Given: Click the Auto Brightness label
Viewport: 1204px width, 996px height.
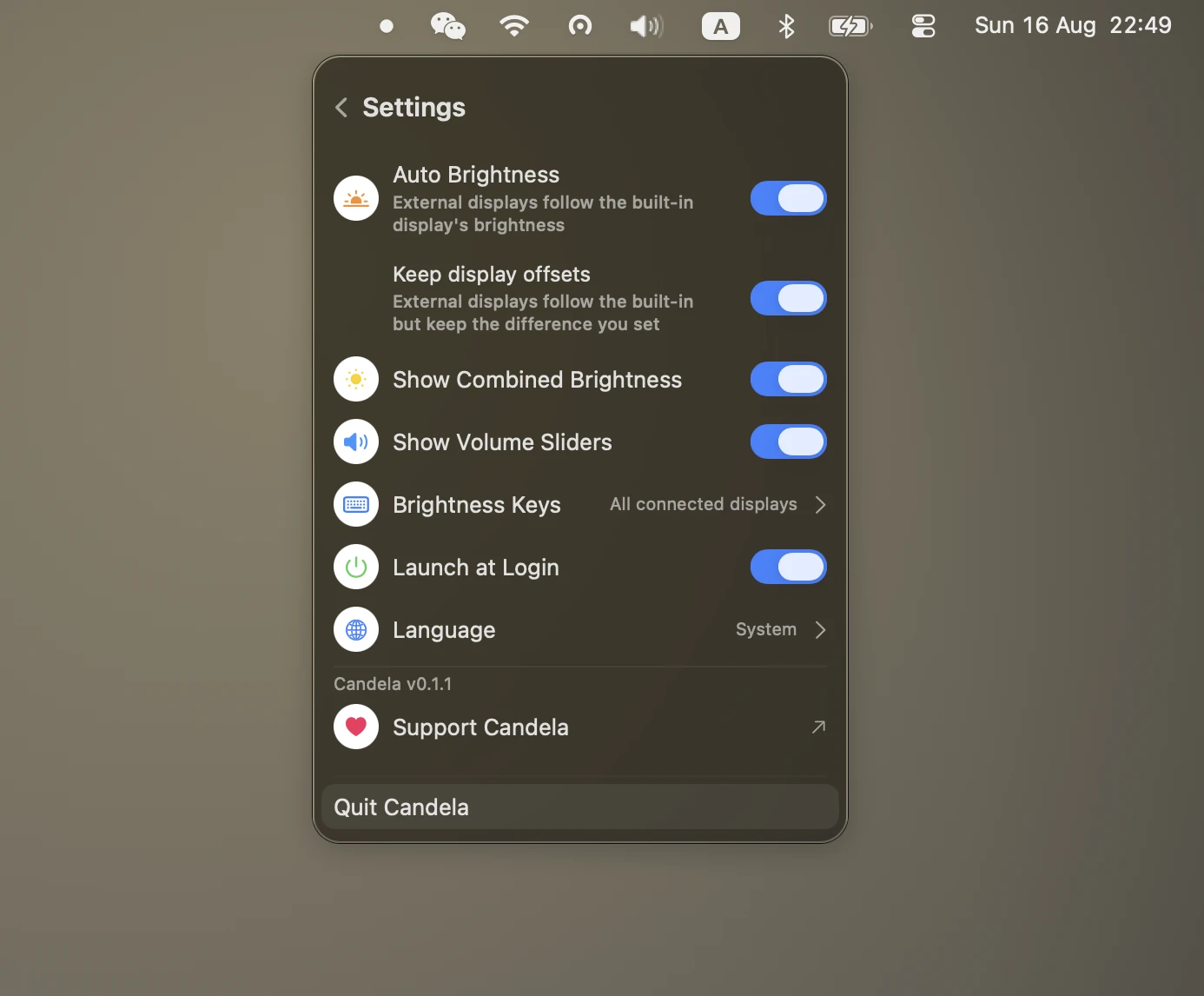Looking at the screenshot, I should (x=476, y=175).
